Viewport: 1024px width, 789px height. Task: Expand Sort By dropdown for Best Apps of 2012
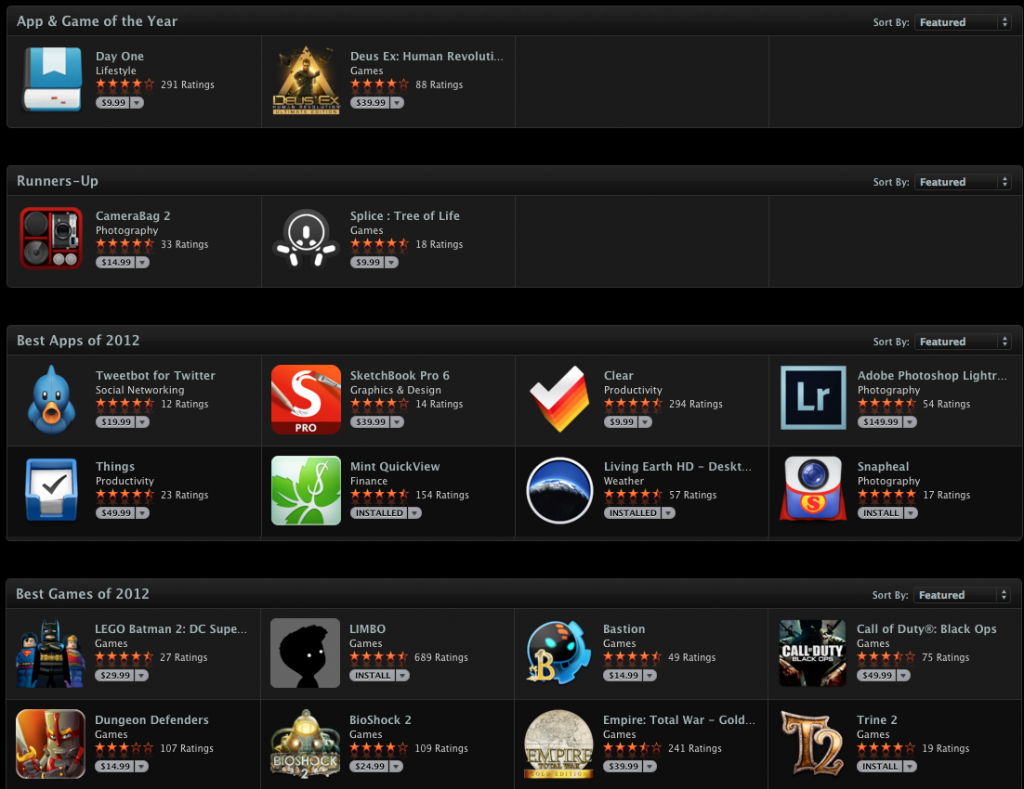pyautogui.click(x=963, y=342)
